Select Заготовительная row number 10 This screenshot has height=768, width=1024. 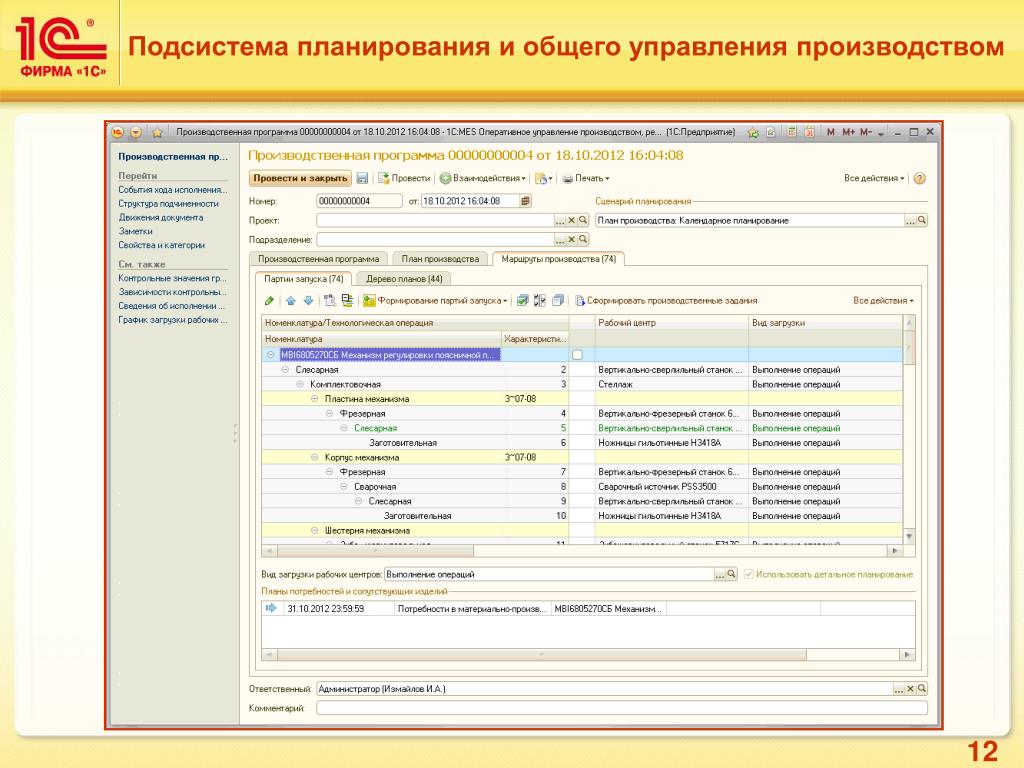pos(582,515)
